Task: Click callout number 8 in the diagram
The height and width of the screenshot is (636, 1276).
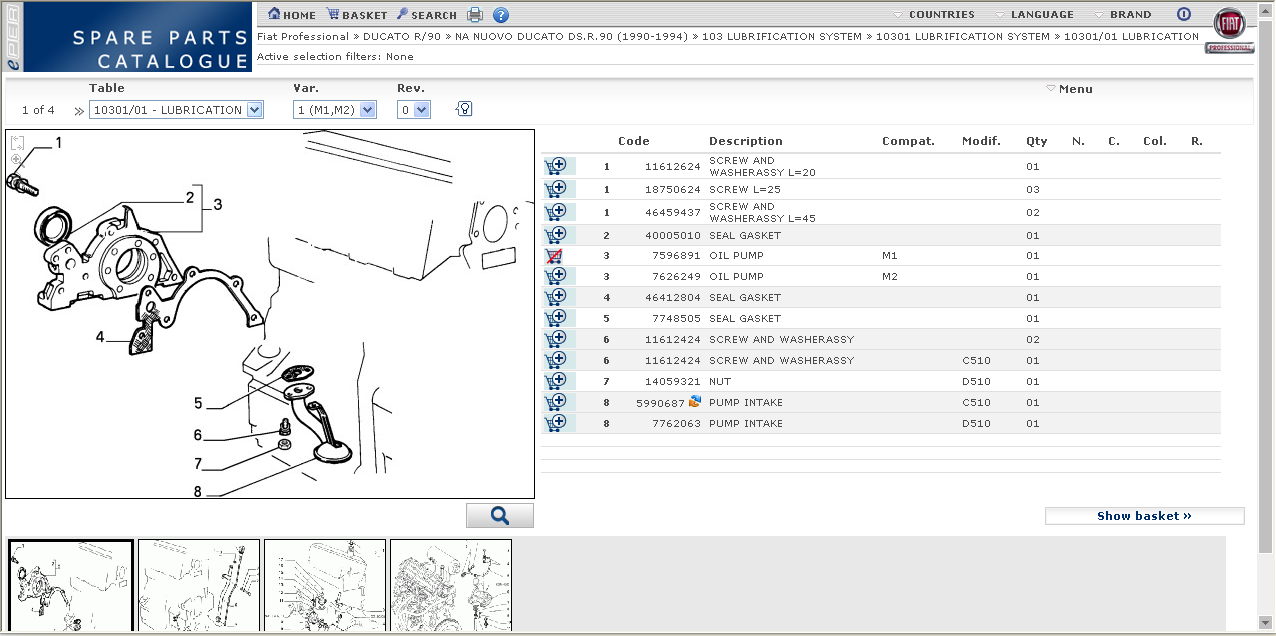Action: [x=198, y=491]
